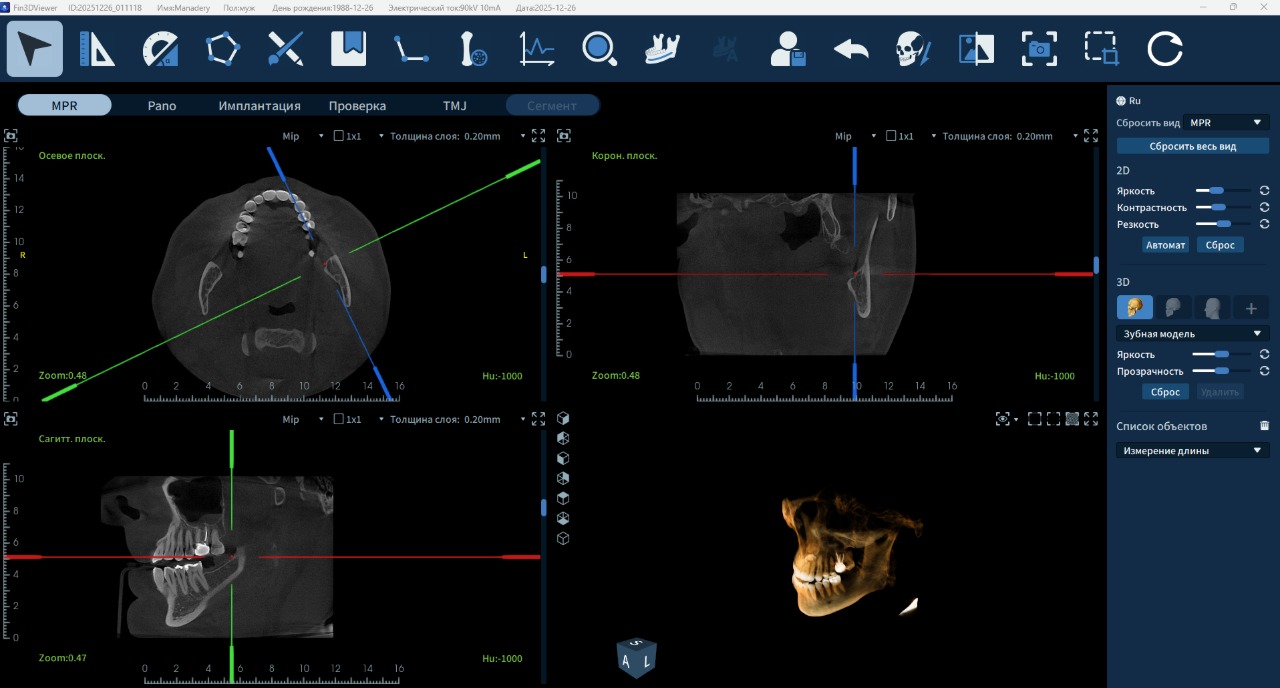The image size is (1280, 688).
Task: Select the ruler length measurement tool
Action: tap(97, 49)
